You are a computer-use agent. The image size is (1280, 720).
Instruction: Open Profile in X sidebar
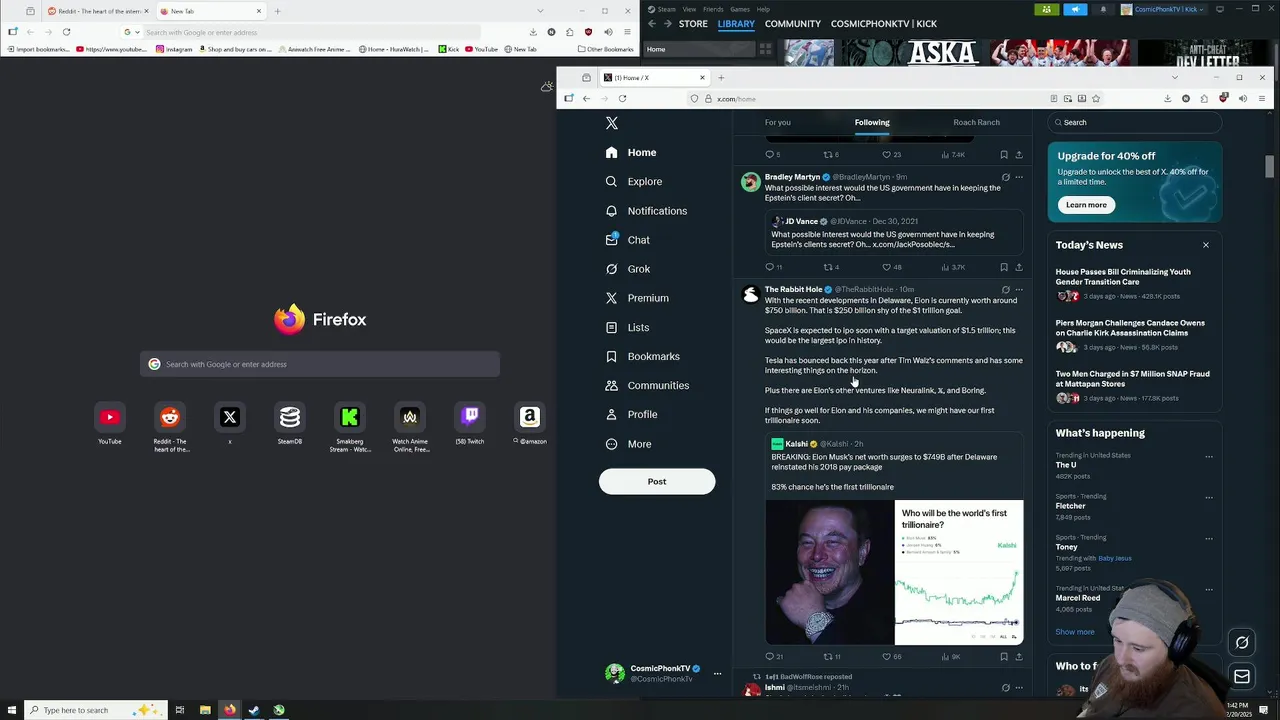(x=631, y=414)
